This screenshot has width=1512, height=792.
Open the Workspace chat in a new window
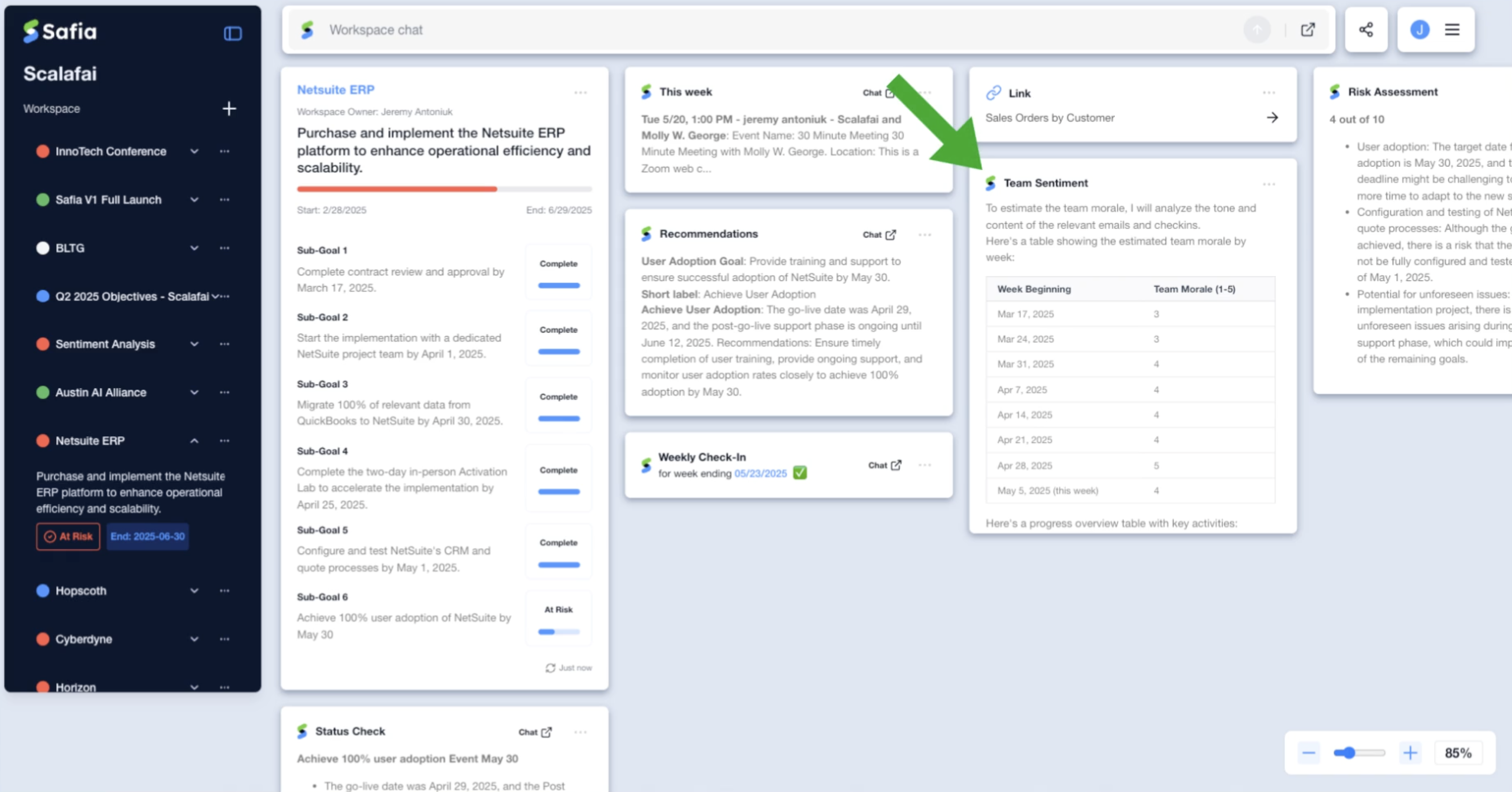1308,29
